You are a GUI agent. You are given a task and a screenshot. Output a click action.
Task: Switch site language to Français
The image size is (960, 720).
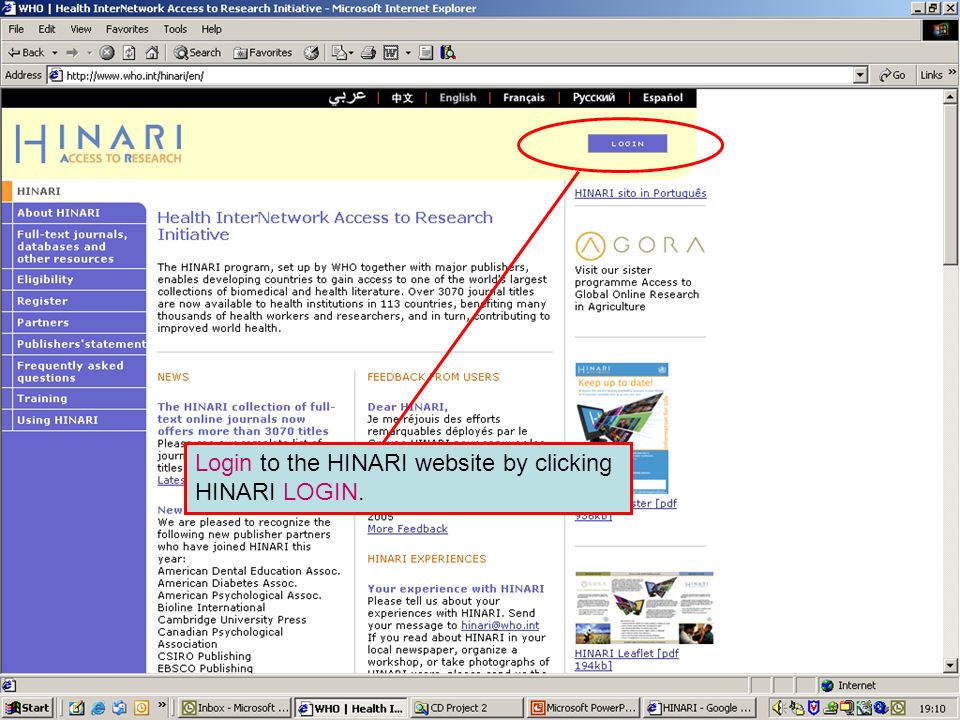pos(523,97)
